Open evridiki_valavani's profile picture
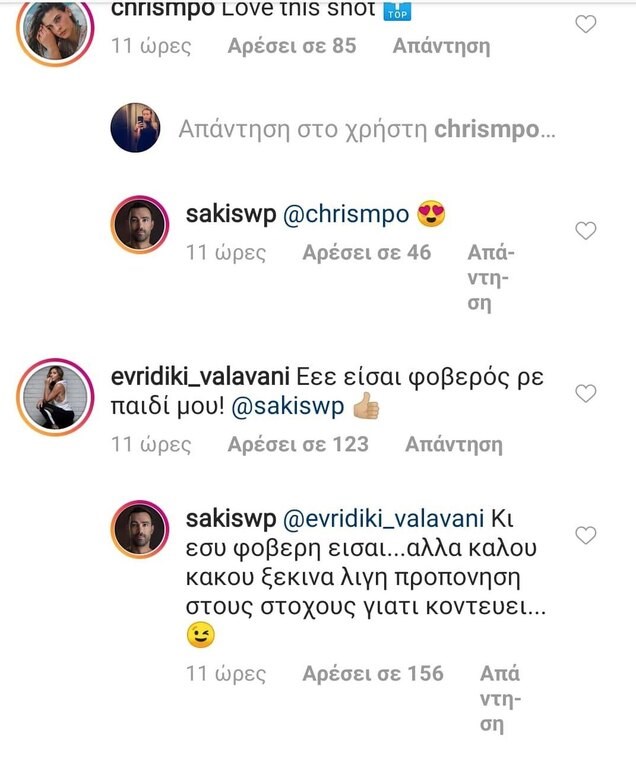This screenshot has height=768, width=636. tap(55, 397)
